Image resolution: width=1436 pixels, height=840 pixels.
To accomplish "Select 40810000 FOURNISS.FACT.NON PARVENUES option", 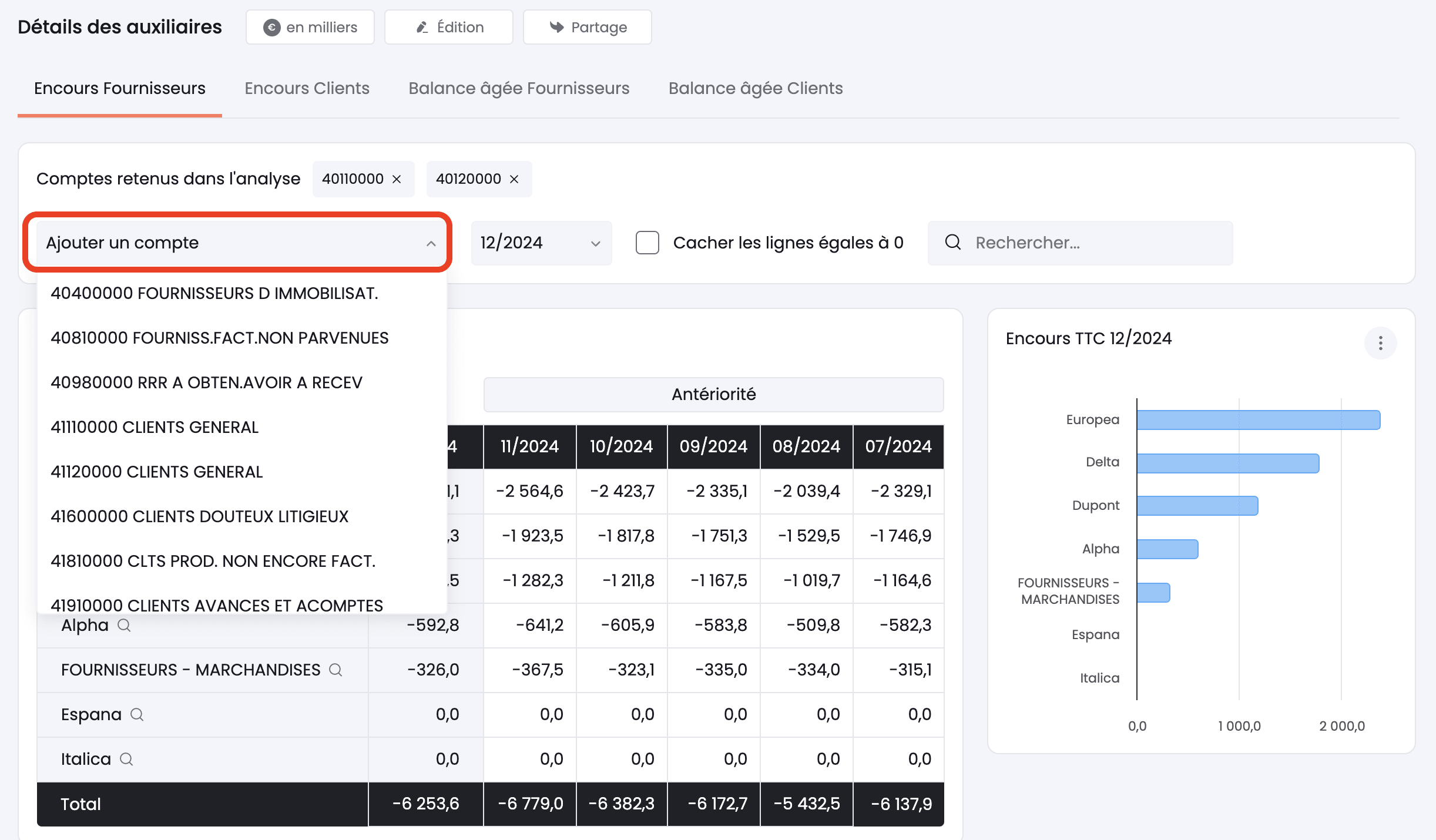I will click(x=242, y=338).
